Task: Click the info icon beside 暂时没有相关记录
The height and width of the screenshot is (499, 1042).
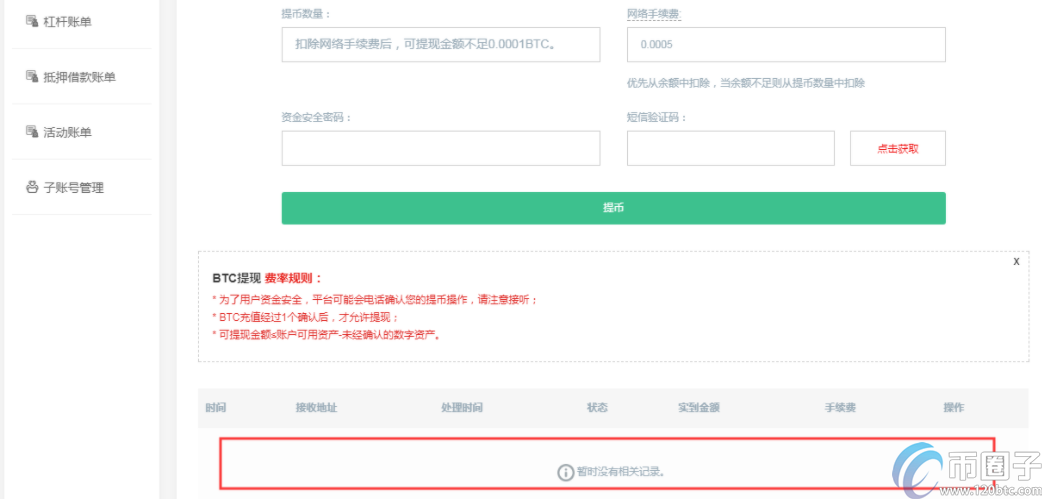Action: (565, 471)
